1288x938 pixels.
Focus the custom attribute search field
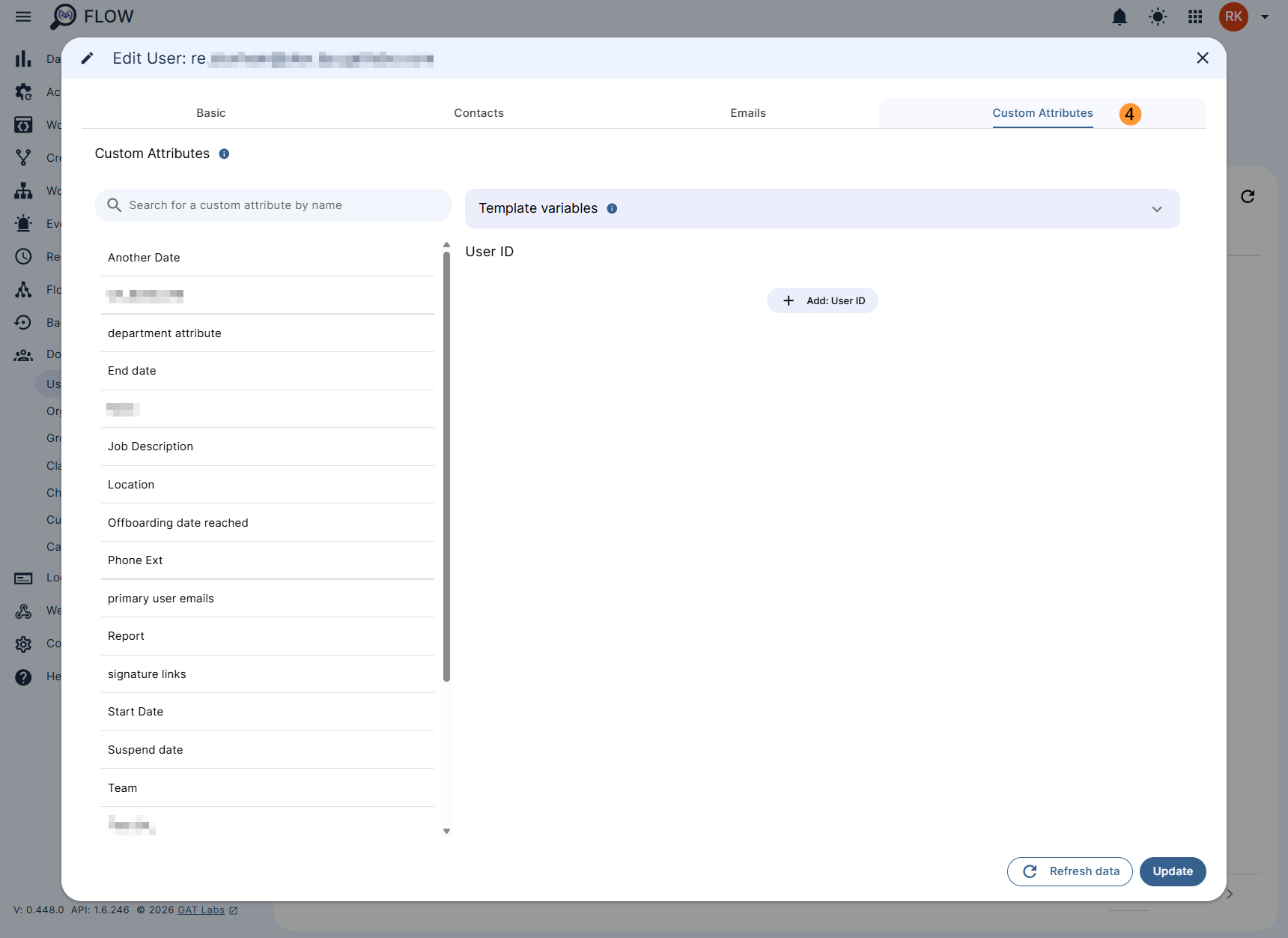tap(273, 205)
